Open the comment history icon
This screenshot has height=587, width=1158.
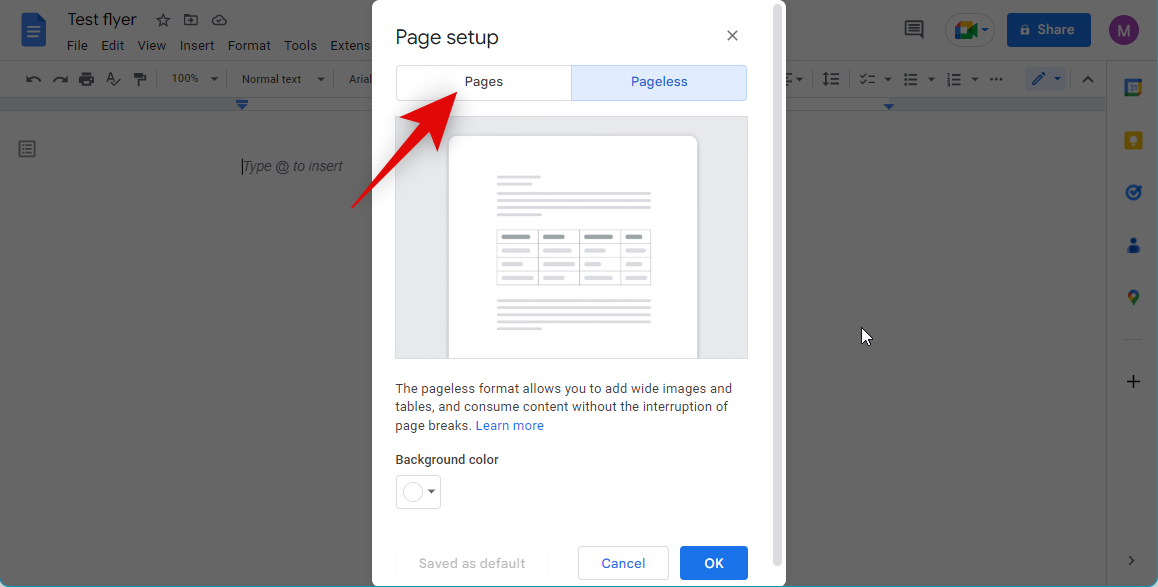click(x=914, y=29)
